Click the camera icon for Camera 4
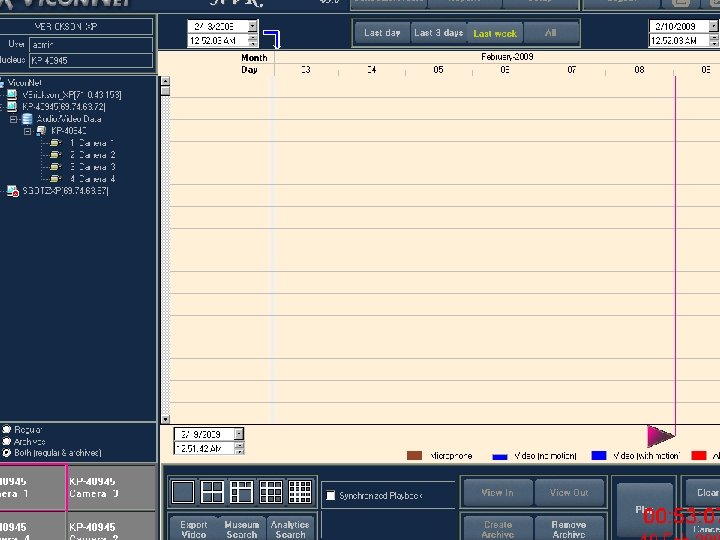Screen dimensions: 720x540 [56, 179]
